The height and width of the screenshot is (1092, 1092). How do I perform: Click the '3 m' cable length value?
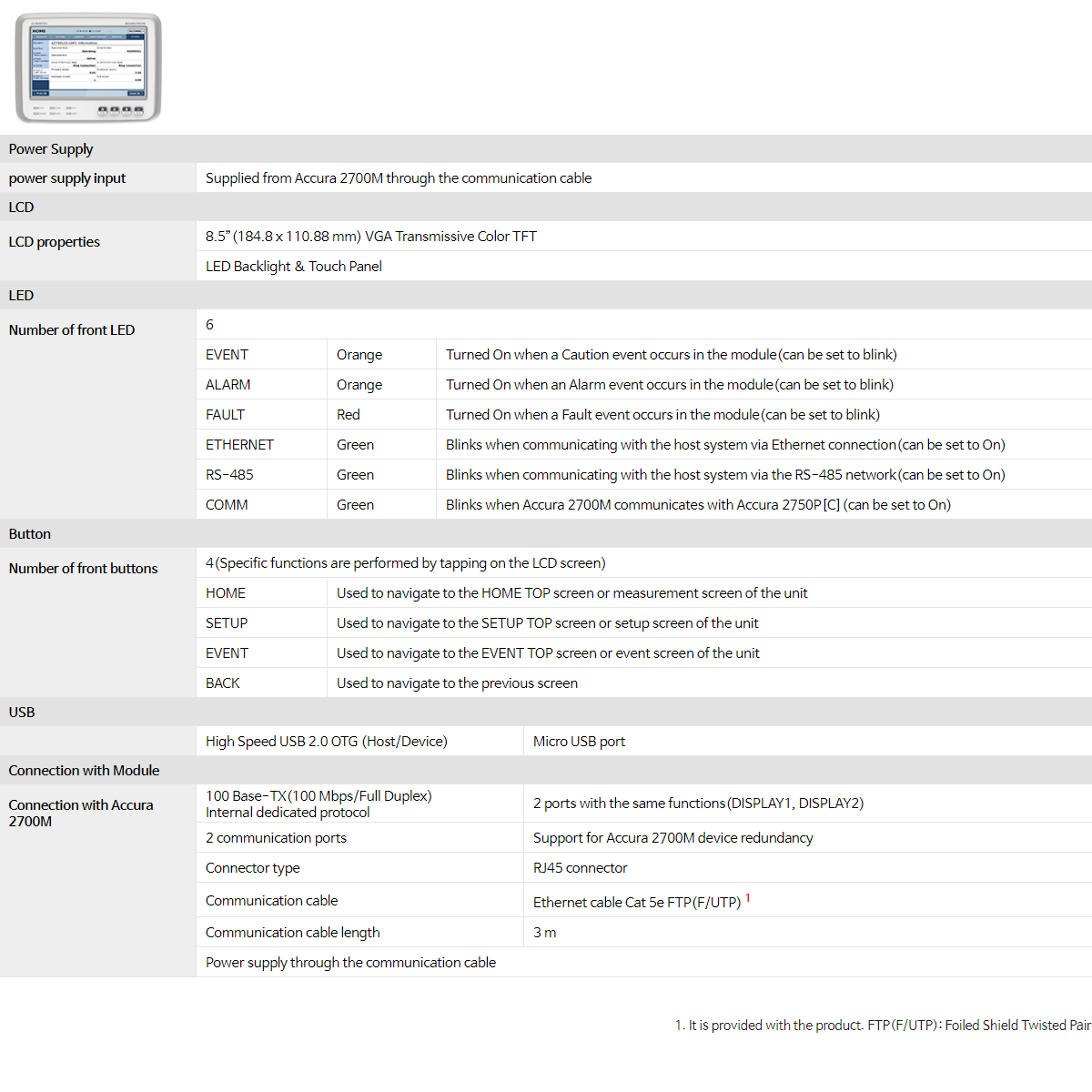(x=545, y=933)
